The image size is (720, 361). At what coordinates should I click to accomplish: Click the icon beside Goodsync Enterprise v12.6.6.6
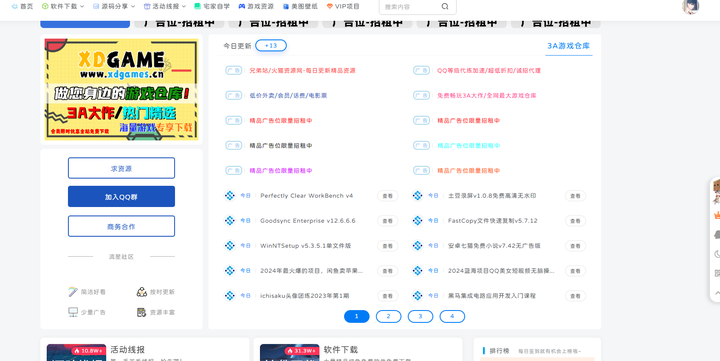coord(230,220)
